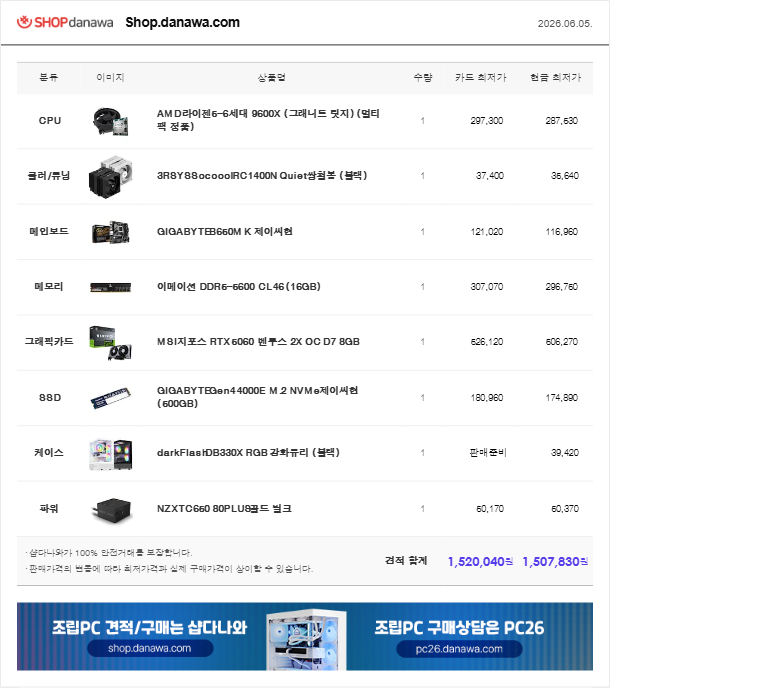Click the 이미지 column header
Image resolution: width=762 pixels, height=688 pixels.
click(110, 77)
